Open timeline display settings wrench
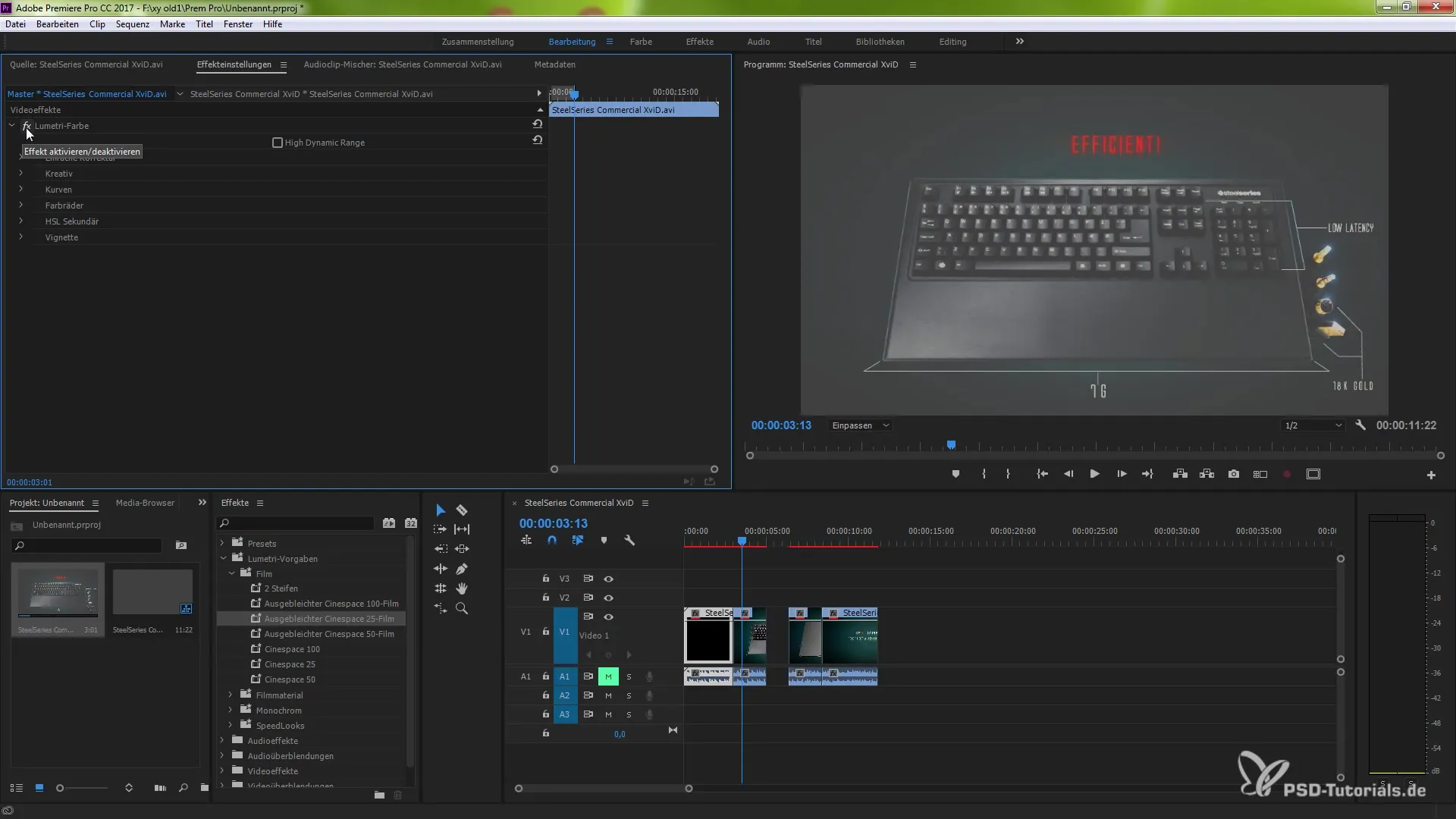This screenshot has height=819, width=1456. click(629, 541)
